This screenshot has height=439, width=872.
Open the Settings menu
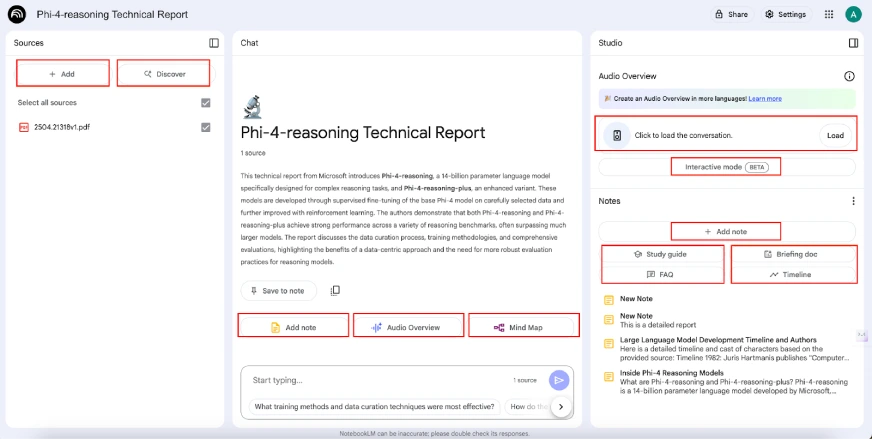pos(785,14)
